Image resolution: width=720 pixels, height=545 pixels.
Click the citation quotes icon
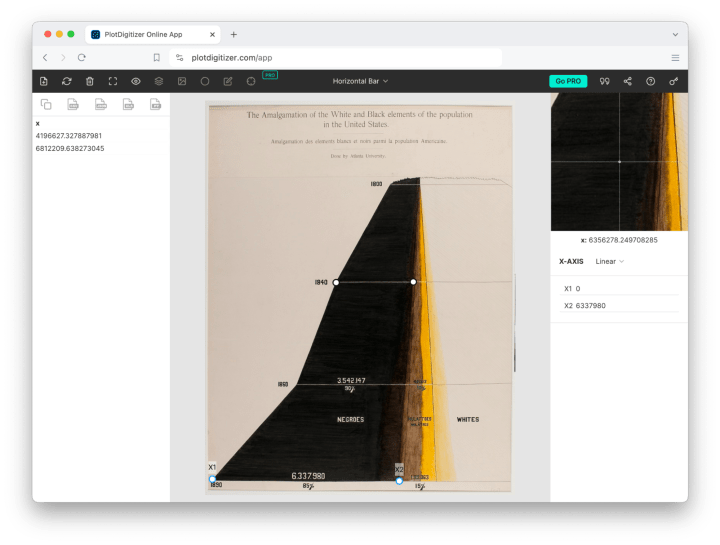tap(604, 81)
